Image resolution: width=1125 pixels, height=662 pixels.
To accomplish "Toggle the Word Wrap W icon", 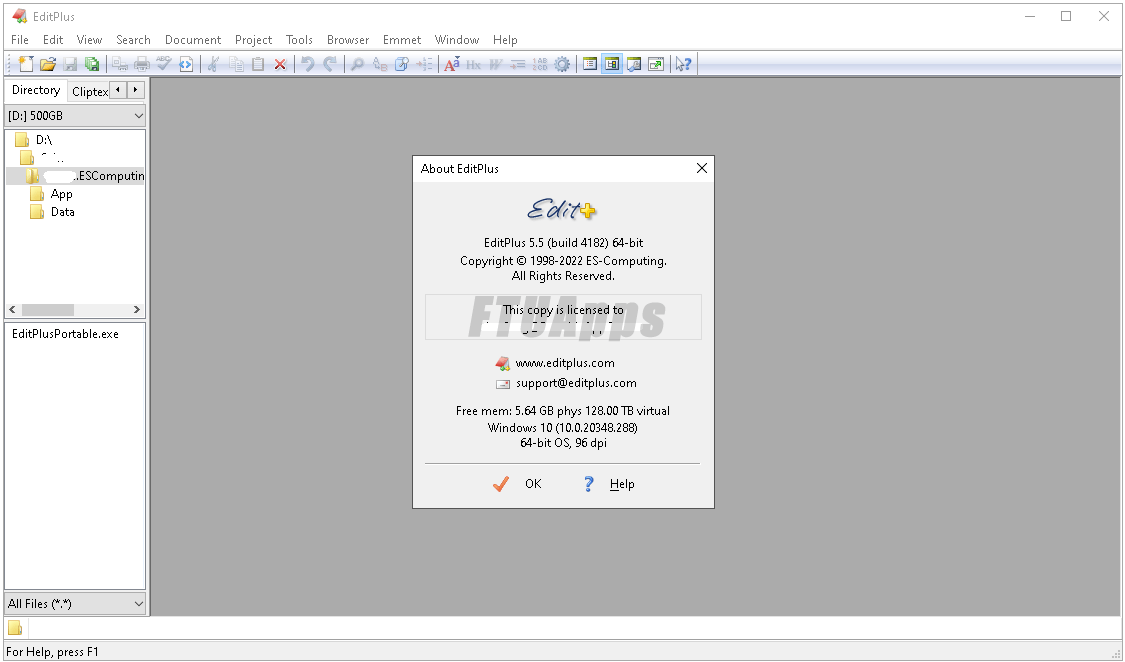I will coord(496,64).
